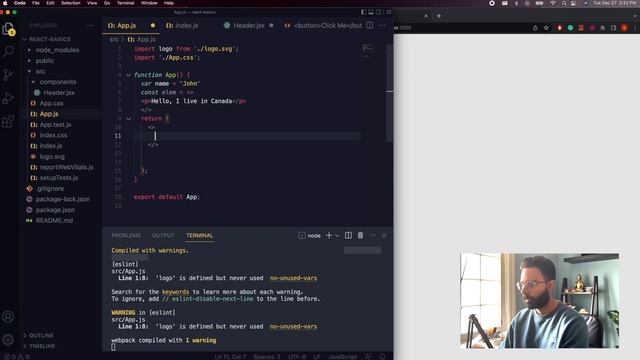Switch to the PROBLEMS tab
This screenshot has width=640, height=360.
tap(126, 236)
